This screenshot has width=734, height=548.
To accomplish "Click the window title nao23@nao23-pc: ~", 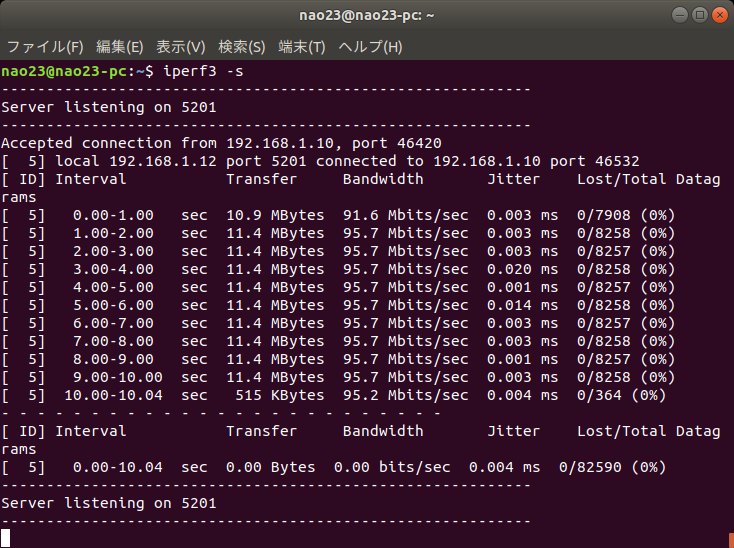I will pyautogui.click(x=367, y=15).
